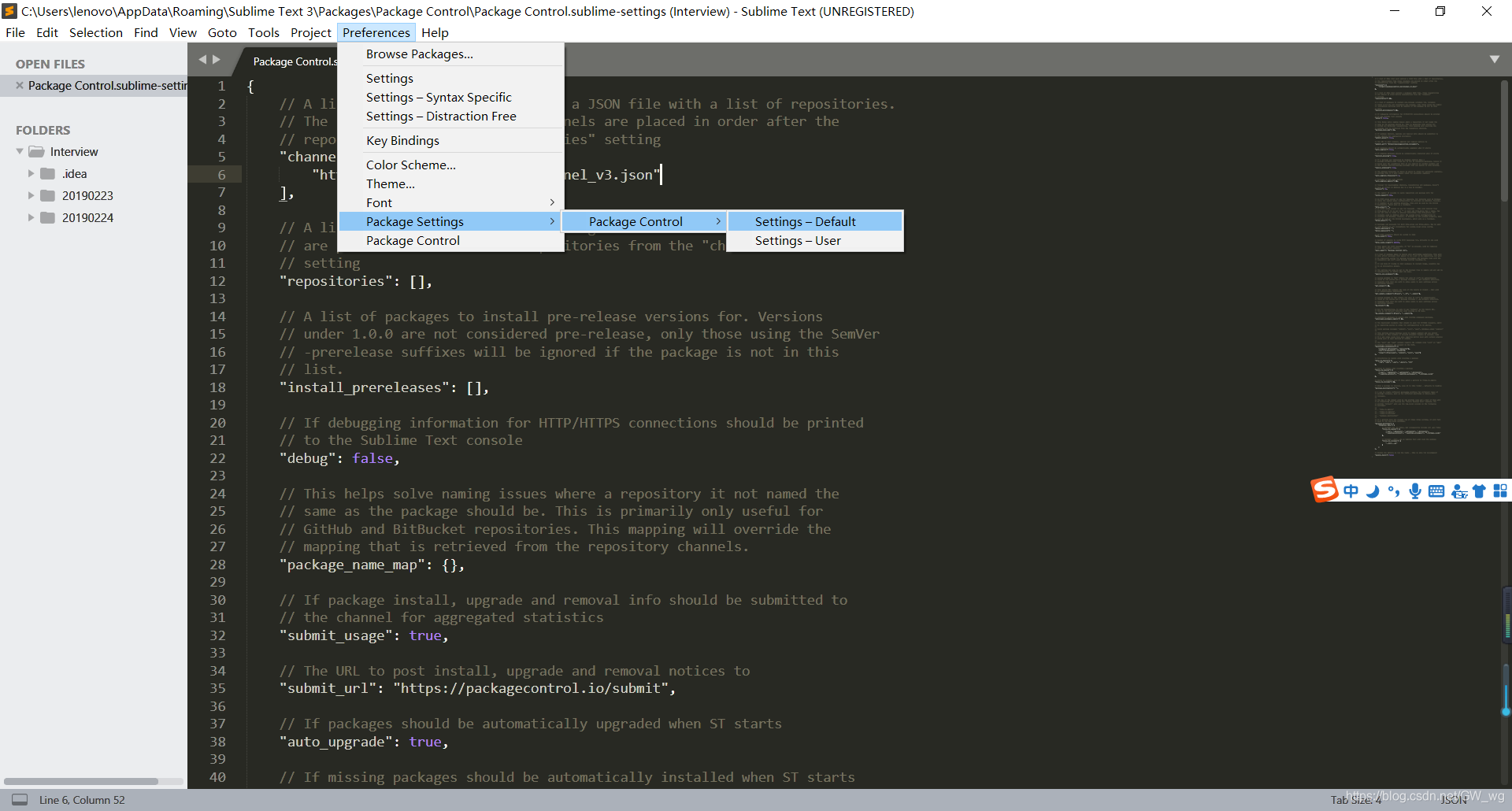Open Settings – Syntax Specific

pos(450,97)
